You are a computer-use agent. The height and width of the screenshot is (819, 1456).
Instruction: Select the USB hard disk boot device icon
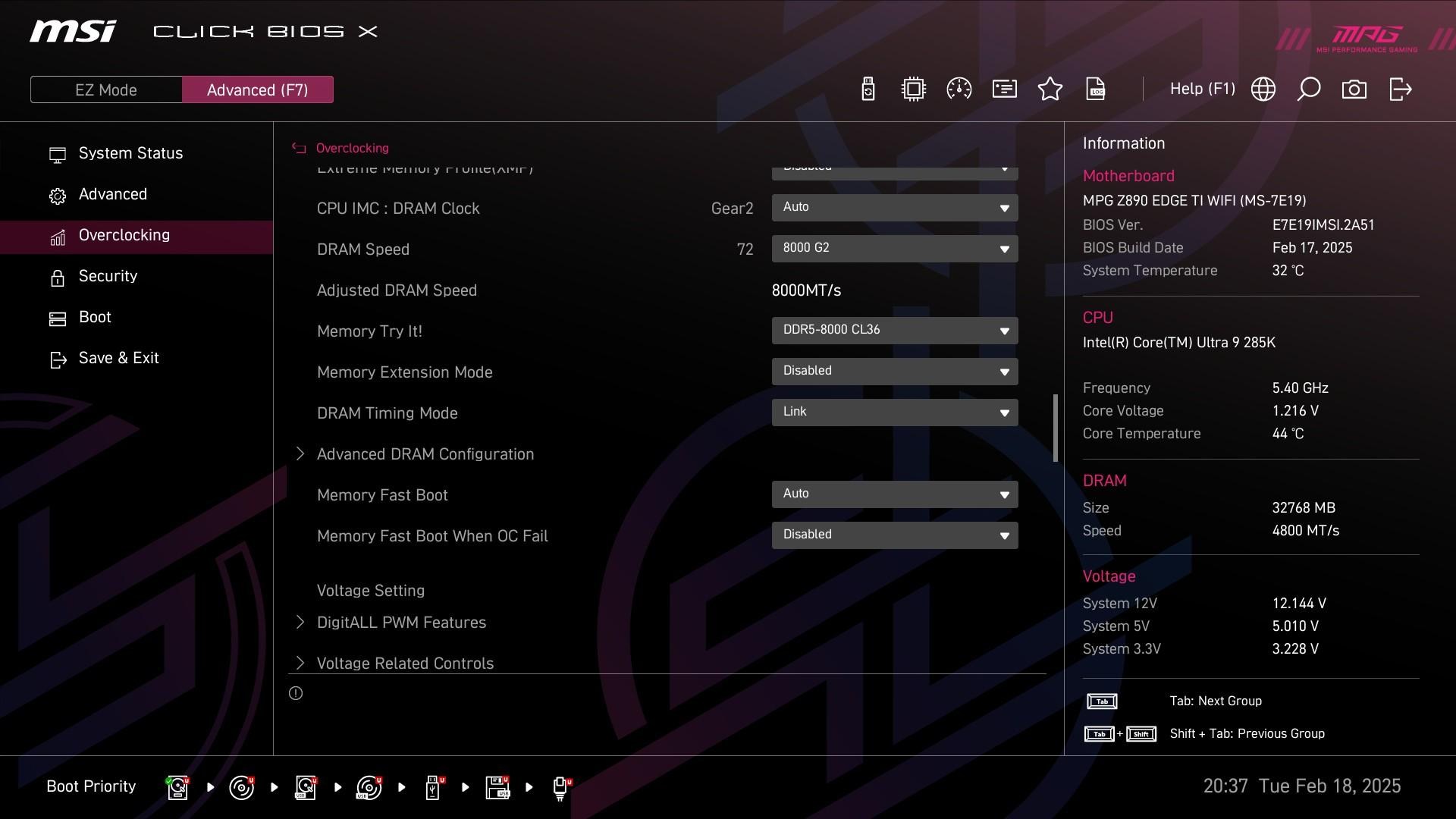coord(306,787)
